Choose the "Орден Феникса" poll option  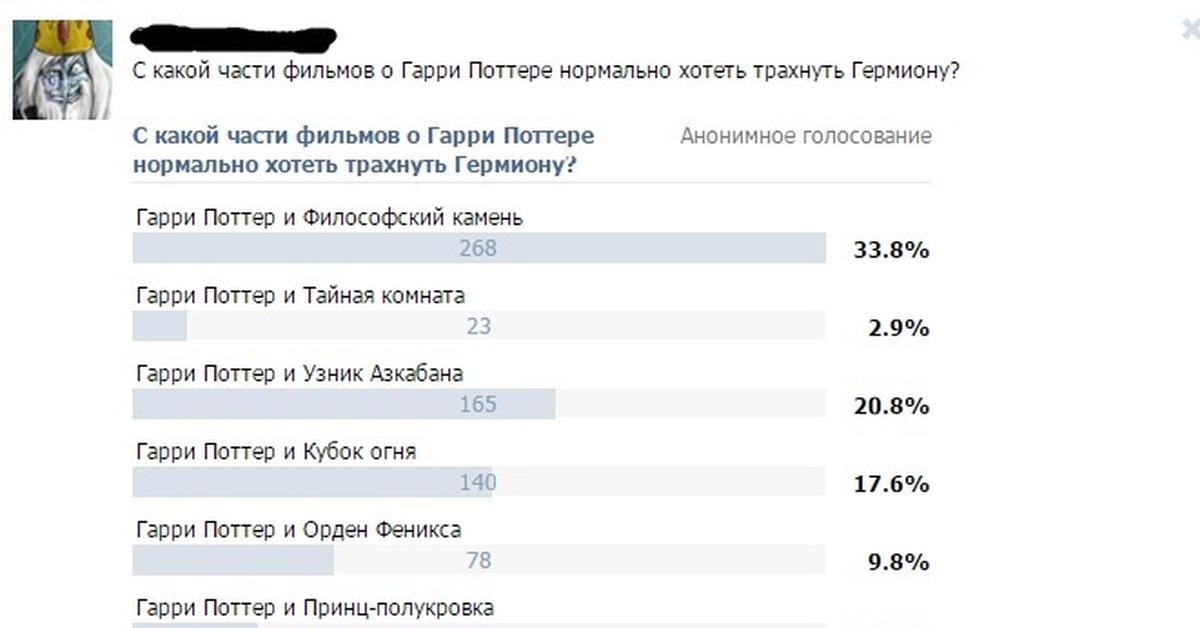click(x=298, y=529)
